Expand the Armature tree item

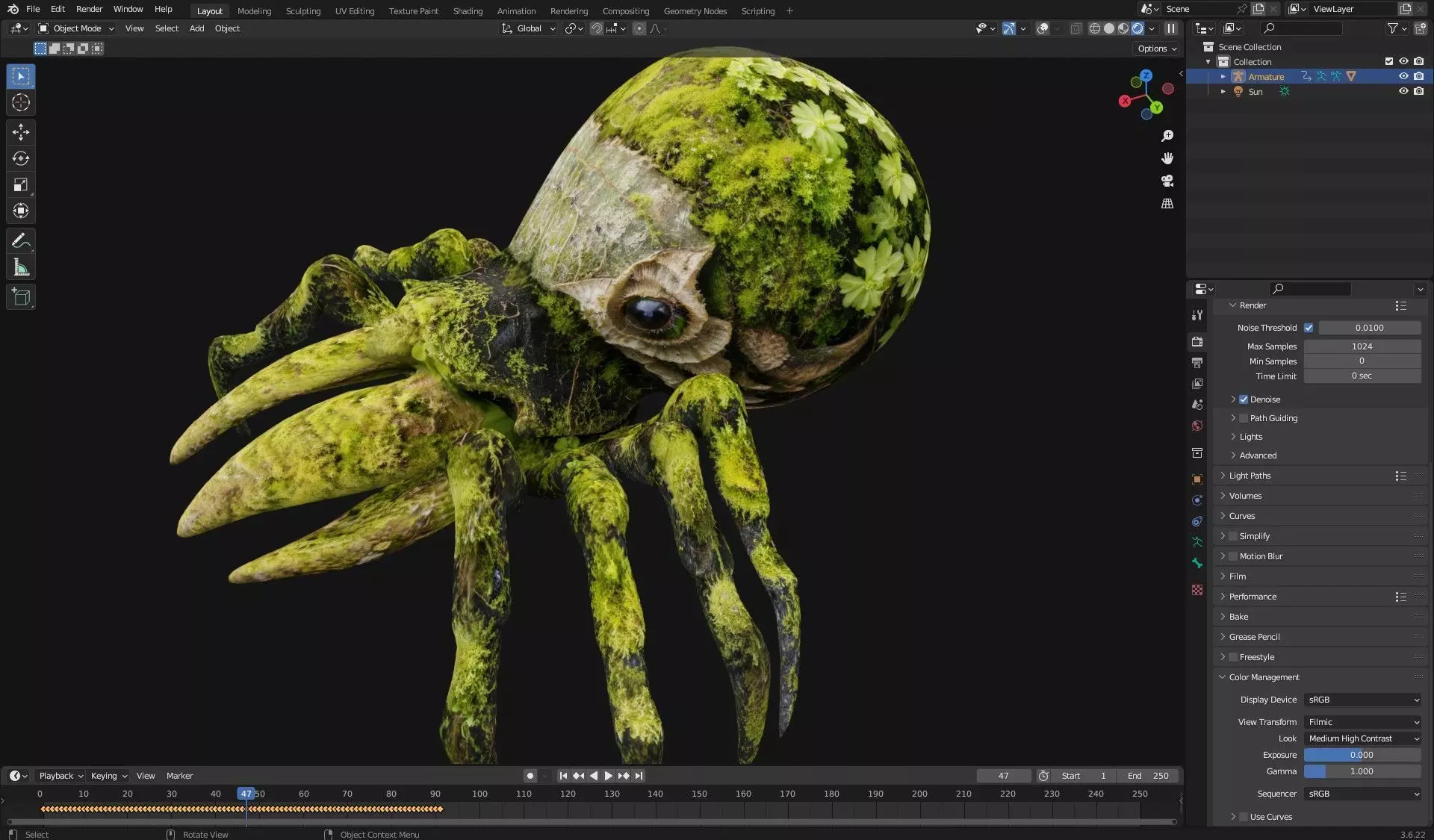coord(1223,76)
